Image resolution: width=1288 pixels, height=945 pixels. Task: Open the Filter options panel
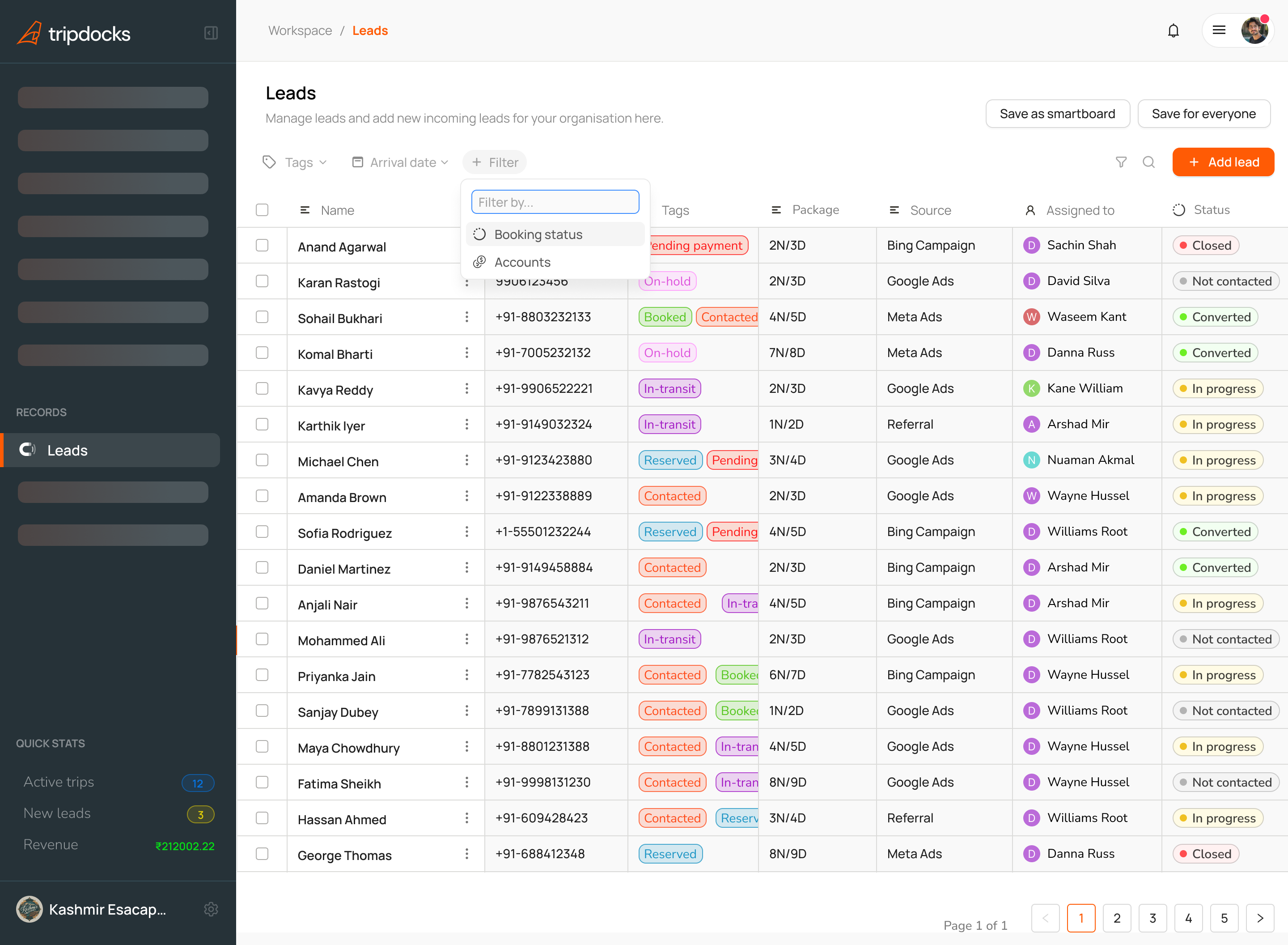point(494,162)
